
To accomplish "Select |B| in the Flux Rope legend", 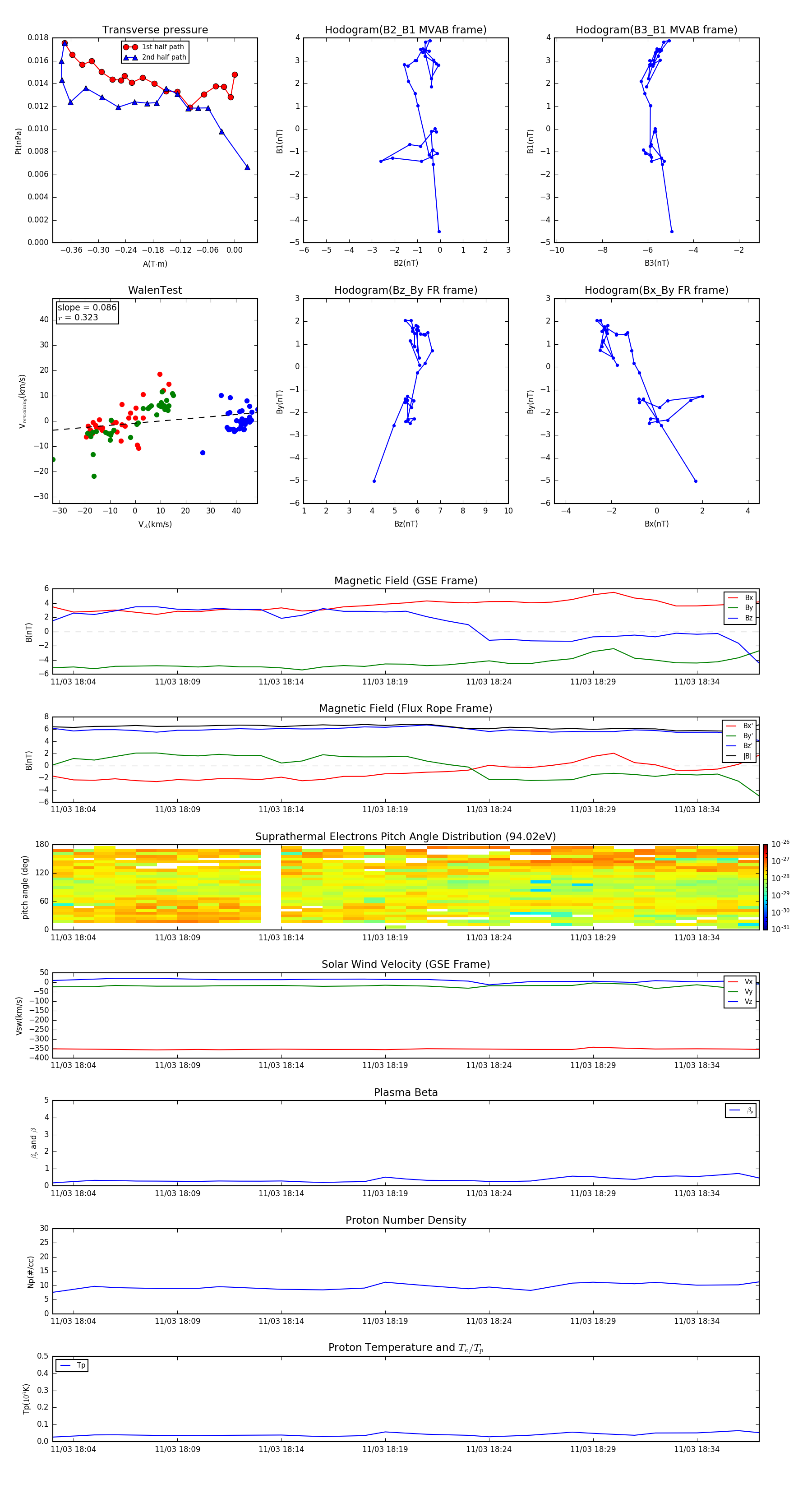I will [x=739, y=756].
